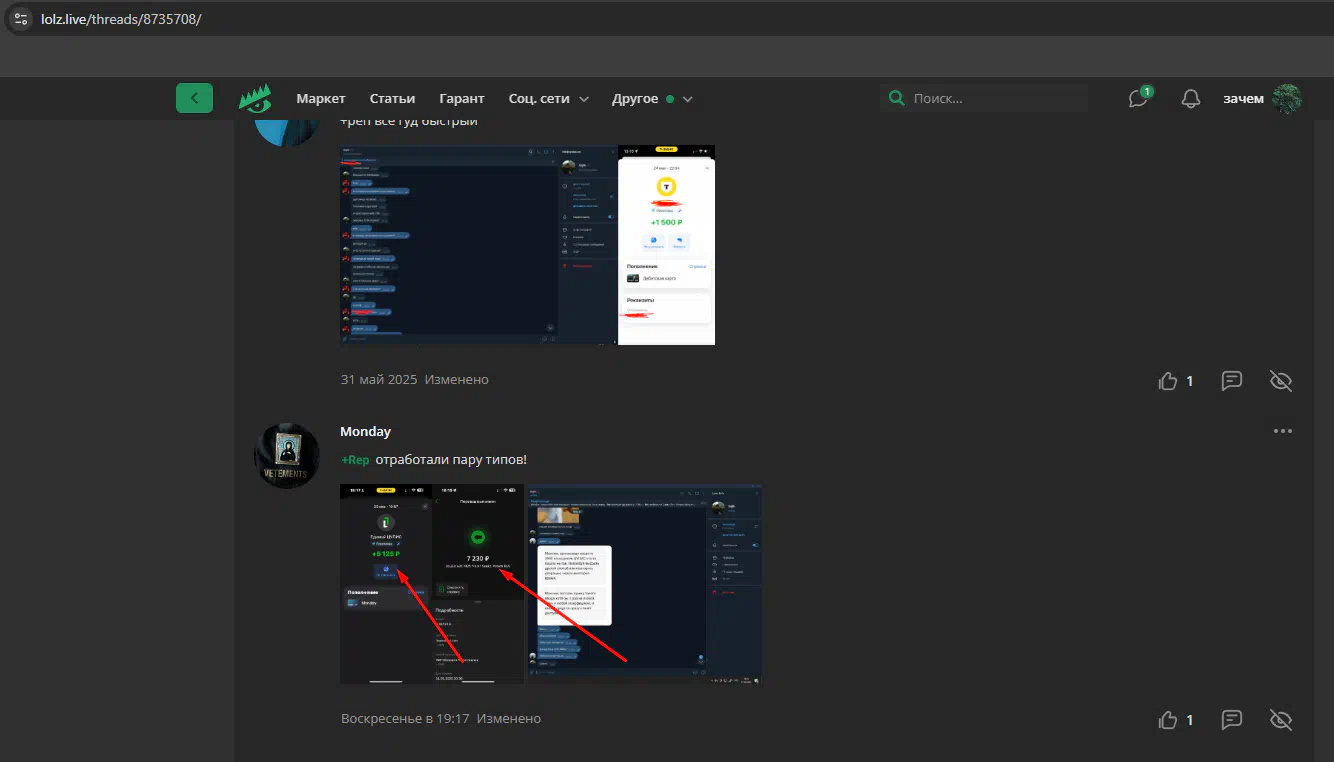Image resolution: width=1334 pixels, height=762 pixels.
Task: Open the Маркет menu item
Action: [x=321, y=98]
